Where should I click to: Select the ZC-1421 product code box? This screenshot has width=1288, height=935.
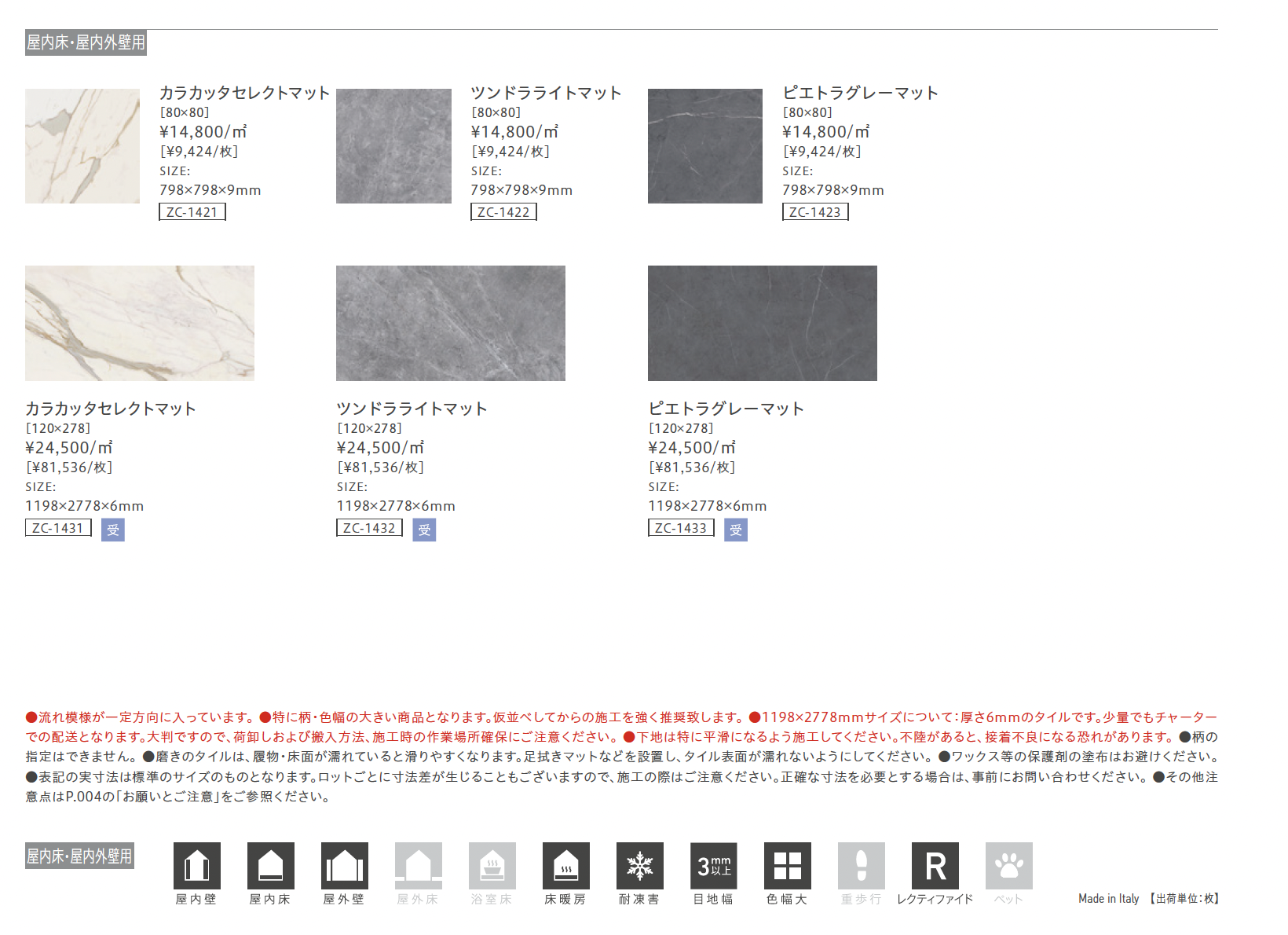[x=192, y=212]
